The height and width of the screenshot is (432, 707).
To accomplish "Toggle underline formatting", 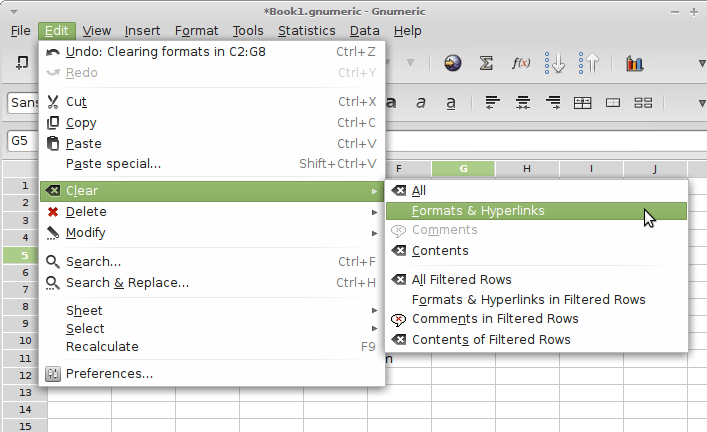I will [x=451, y=102].
